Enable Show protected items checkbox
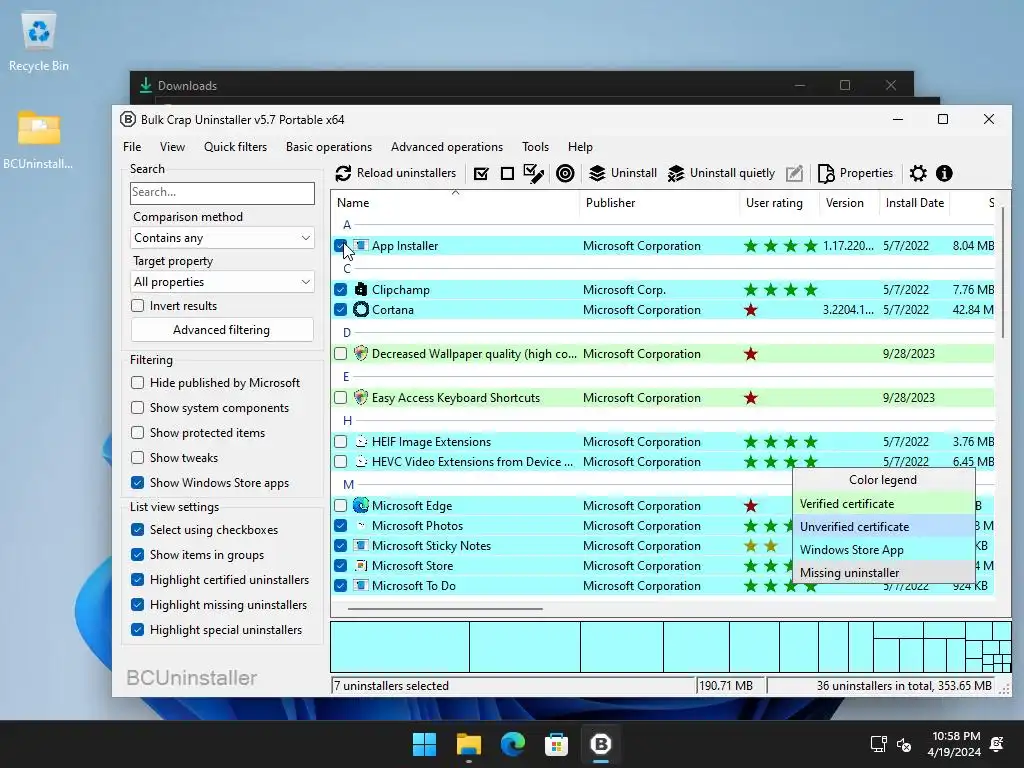 tap(137, 432)
